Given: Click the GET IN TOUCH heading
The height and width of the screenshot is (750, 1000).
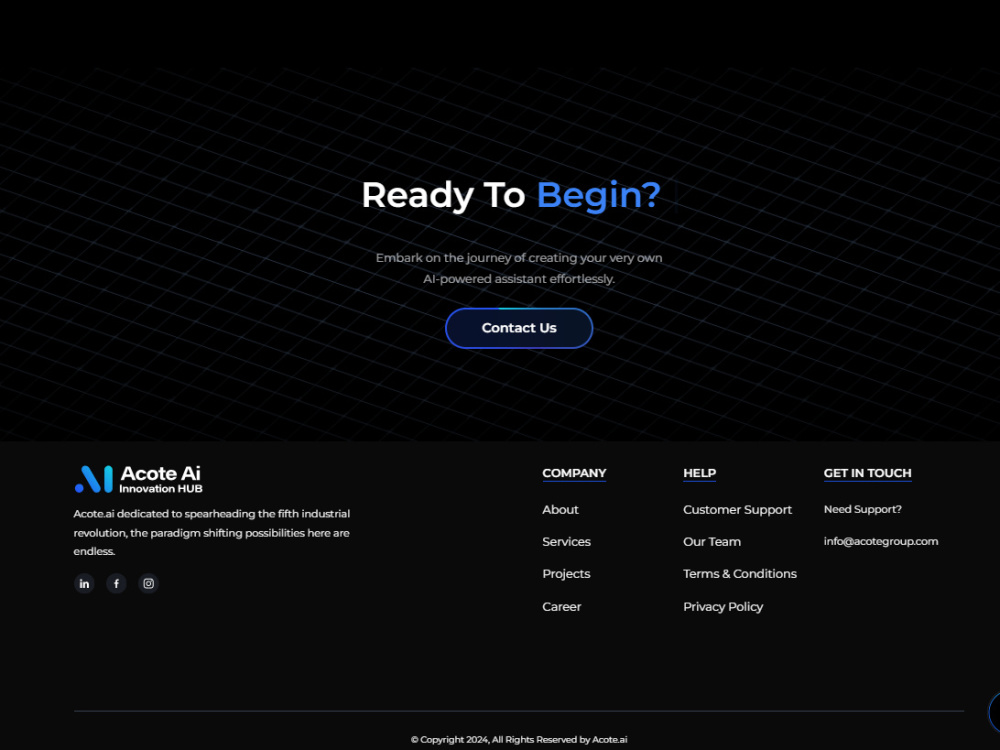Looking at the screenshot, I should coord(867,473).
